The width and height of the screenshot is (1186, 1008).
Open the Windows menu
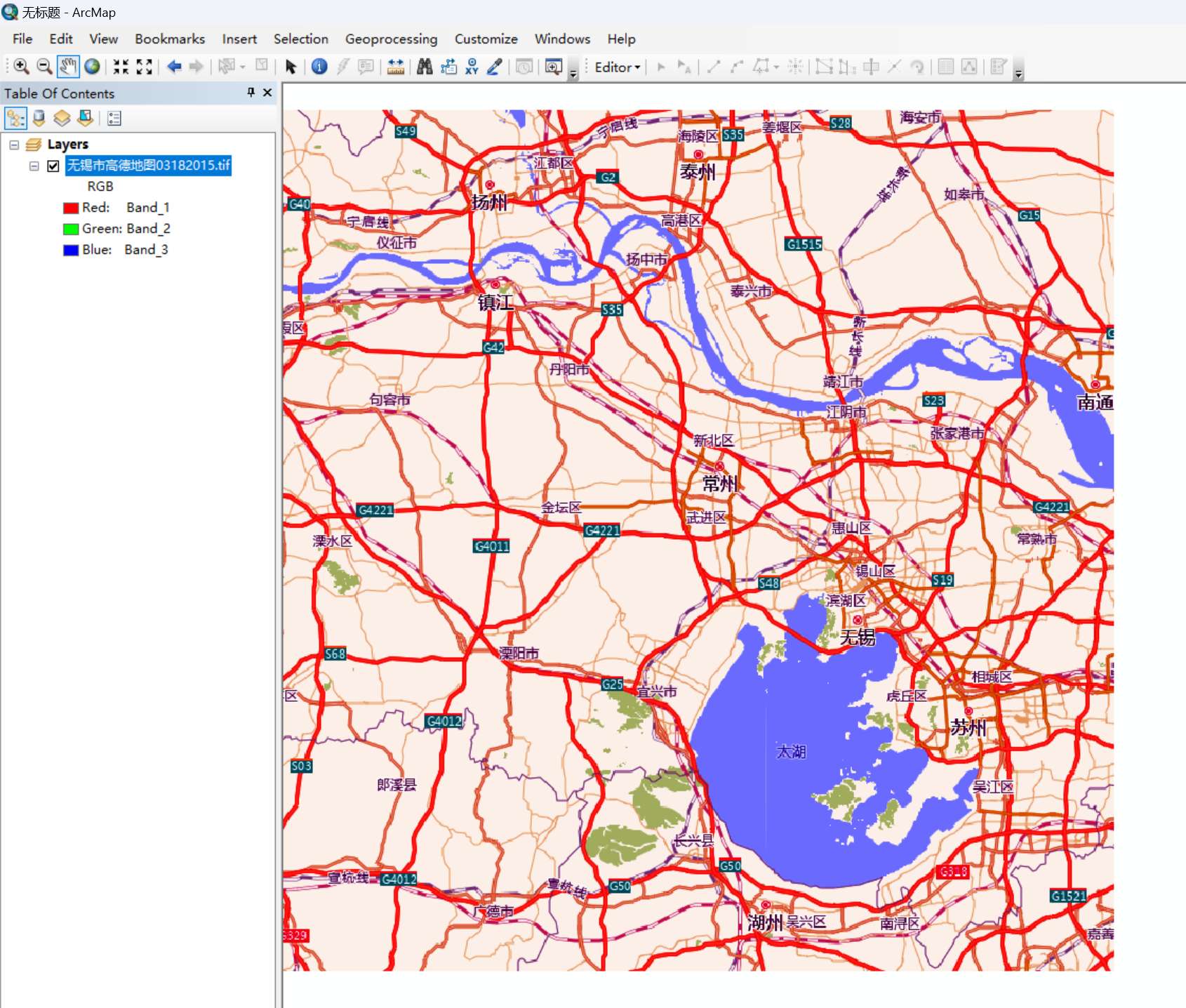(562, 39)
